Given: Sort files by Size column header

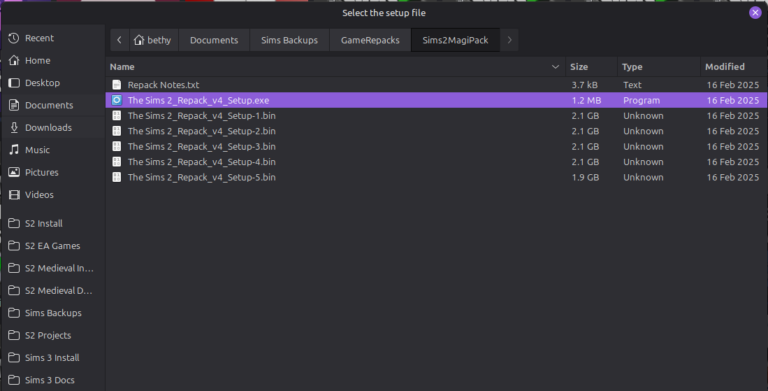Looking at the screenshot, I should [x=592, y=67].
